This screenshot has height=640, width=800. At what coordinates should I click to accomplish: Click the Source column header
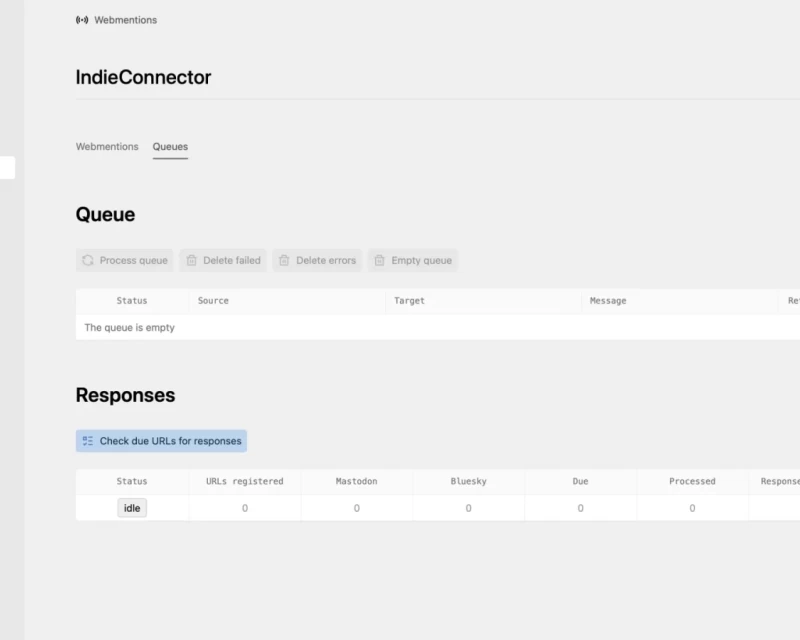pyautogui.click(x=214, y=300)
